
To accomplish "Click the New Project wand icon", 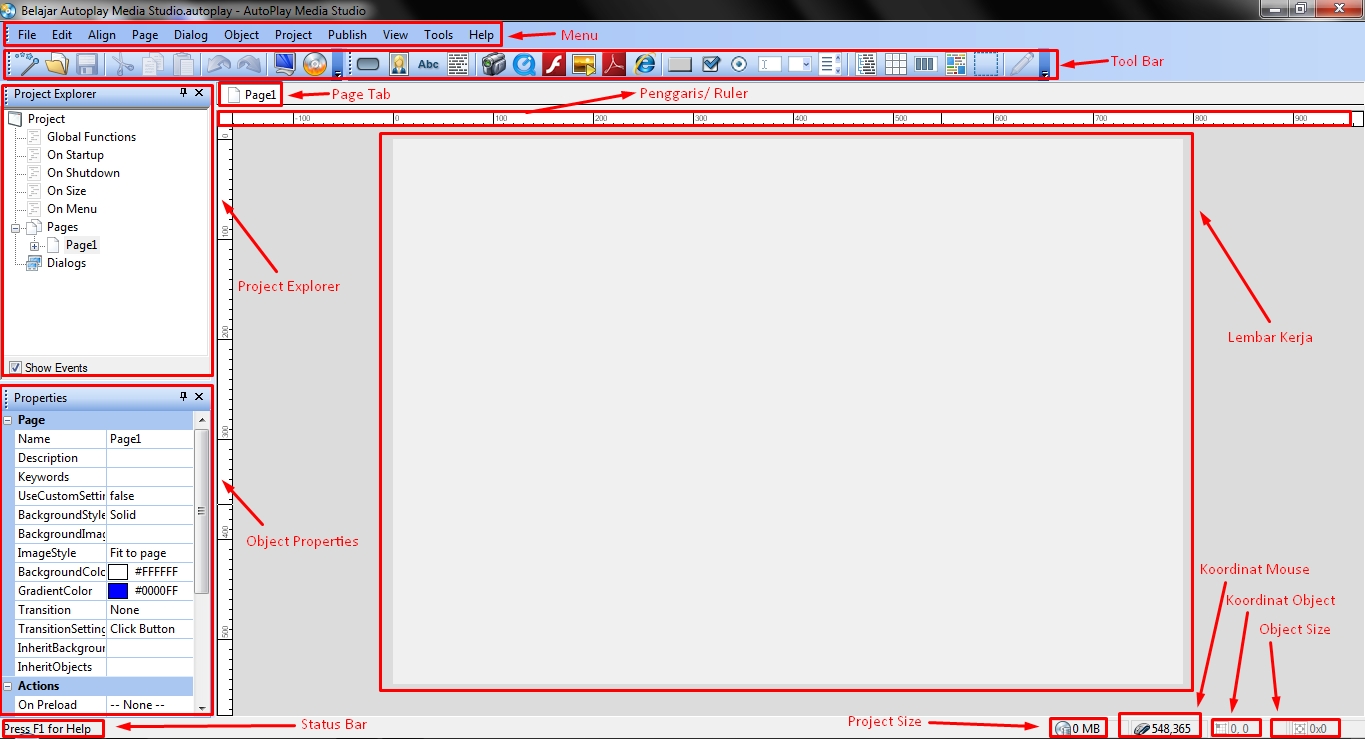I will coord(27,64).
